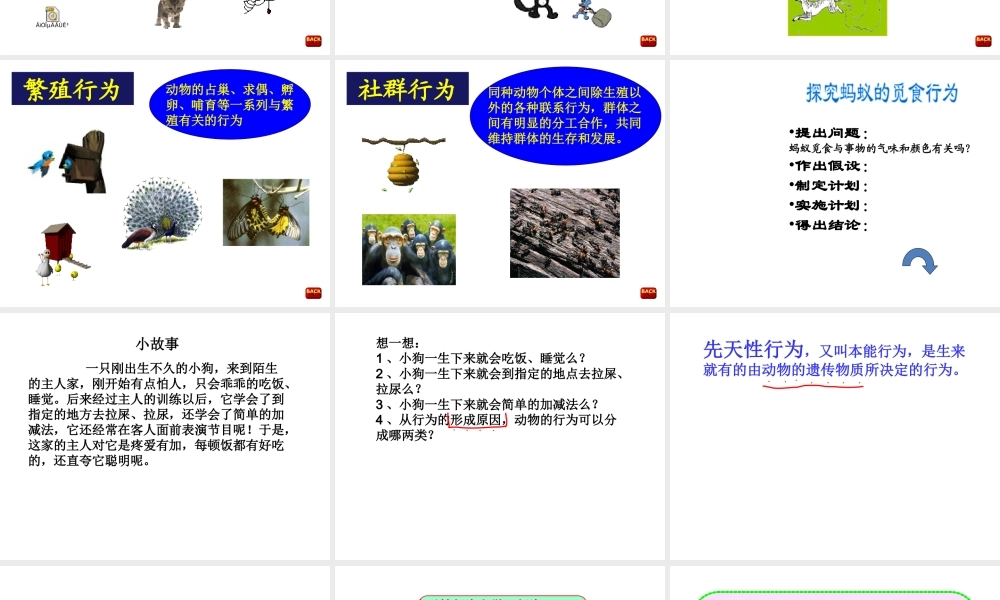This screenshot has width=1000, height=600.
Task: Click the bullet 作出假设
Action: 828,166
